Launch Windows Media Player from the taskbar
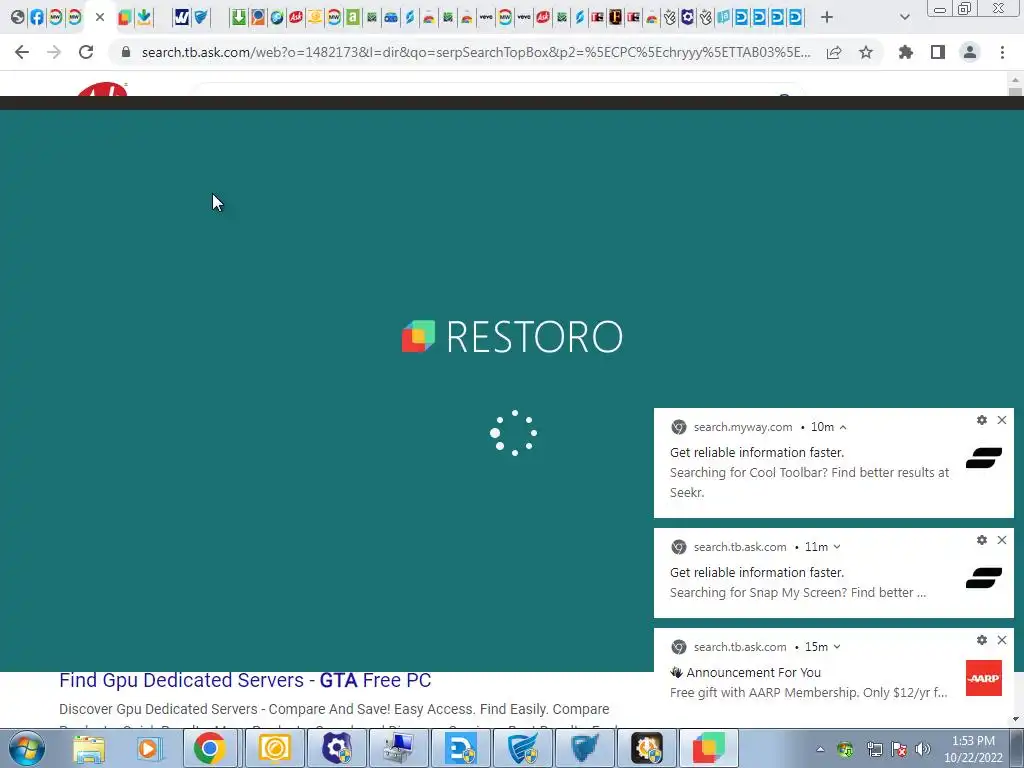The image size is (1024, 768). click(148, 748)
